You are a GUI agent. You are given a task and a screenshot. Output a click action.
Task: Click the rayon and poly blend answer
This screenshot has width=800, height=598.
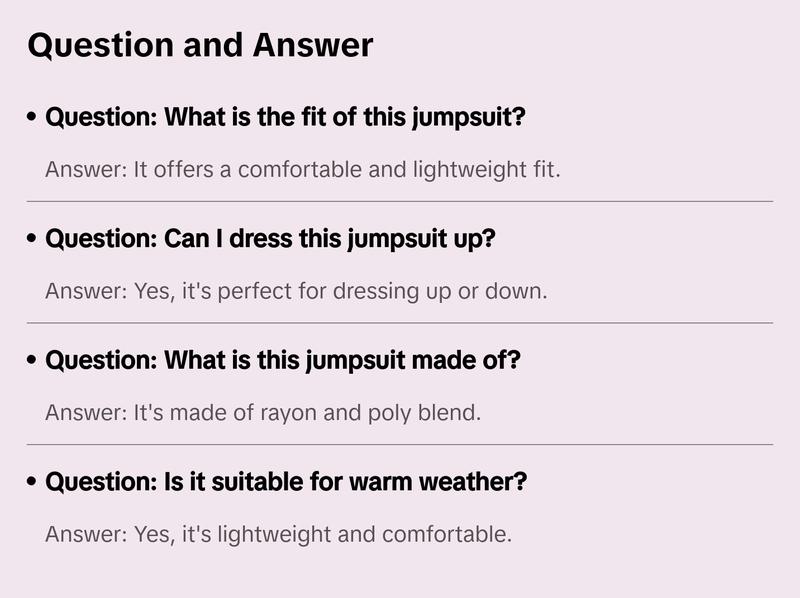pyautogui.click(x=263, y=412)
